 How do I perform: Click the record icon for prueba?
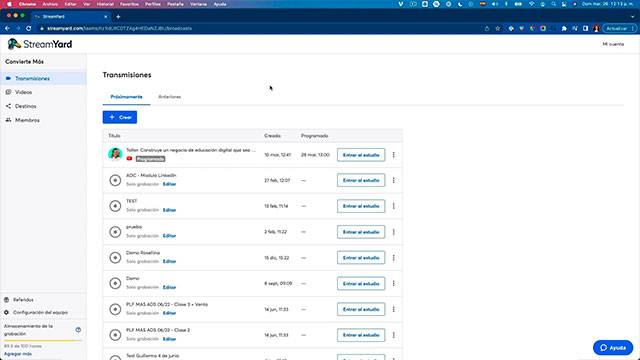[x=115, y=232]
